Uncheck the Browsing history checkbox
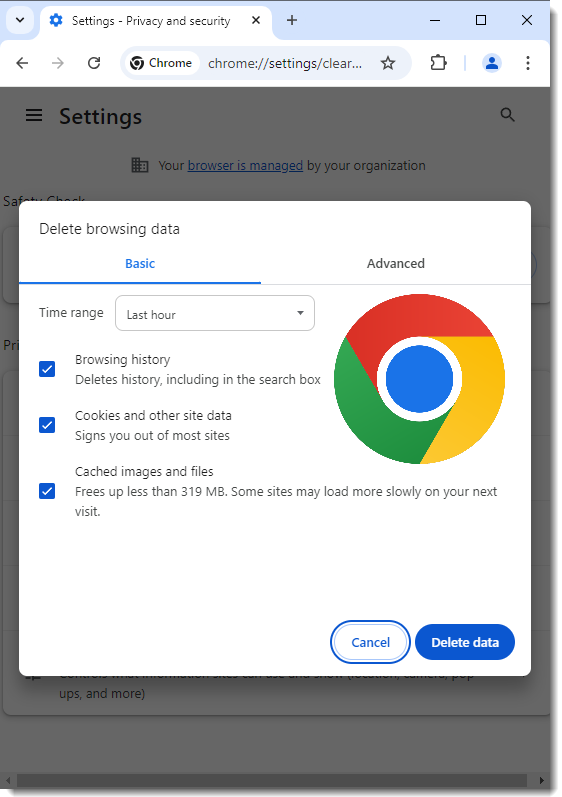Viewport: 562px width, 797px height. pos(47,369)
